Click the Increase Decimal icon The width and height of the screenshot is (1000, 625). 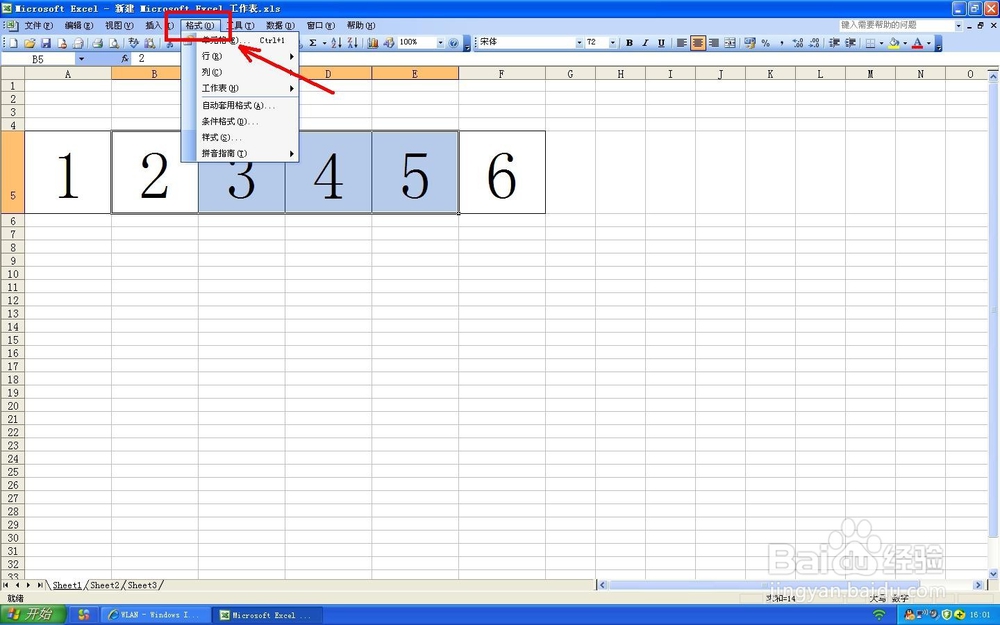coord(798,43)
